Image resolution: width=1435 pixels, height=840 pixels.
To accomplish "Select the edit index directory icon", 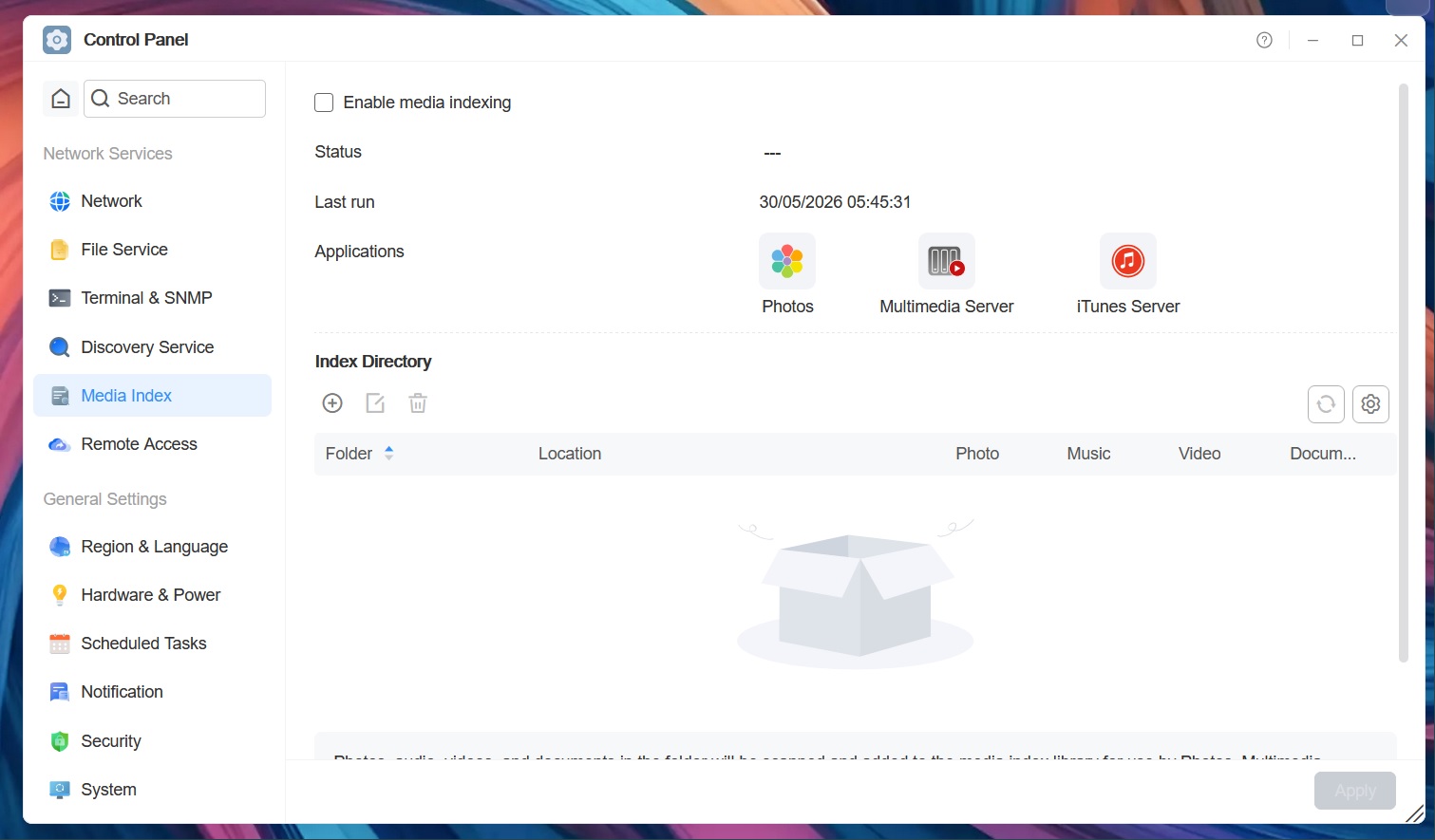I will (x=375, y=403).
